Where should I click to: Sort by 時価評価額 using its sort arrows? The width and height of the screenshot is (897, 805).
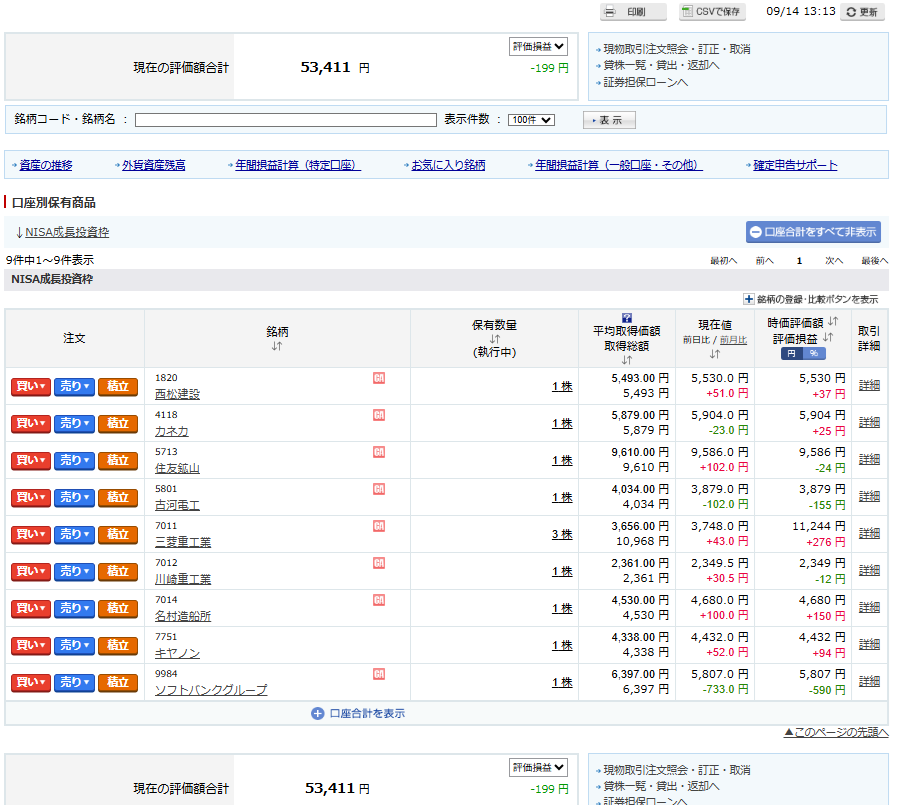833,322
